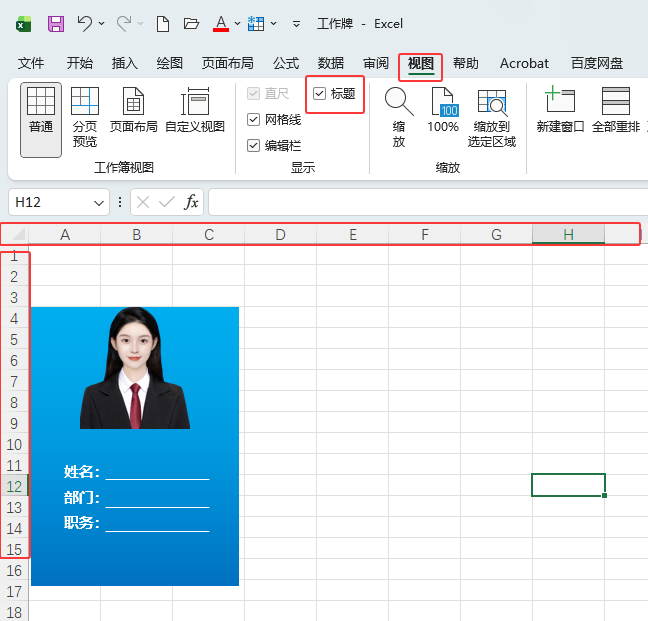This screenshot has width=648, height=621.
Task: Switch to the 数据 tab
Action: coord(331,63)
